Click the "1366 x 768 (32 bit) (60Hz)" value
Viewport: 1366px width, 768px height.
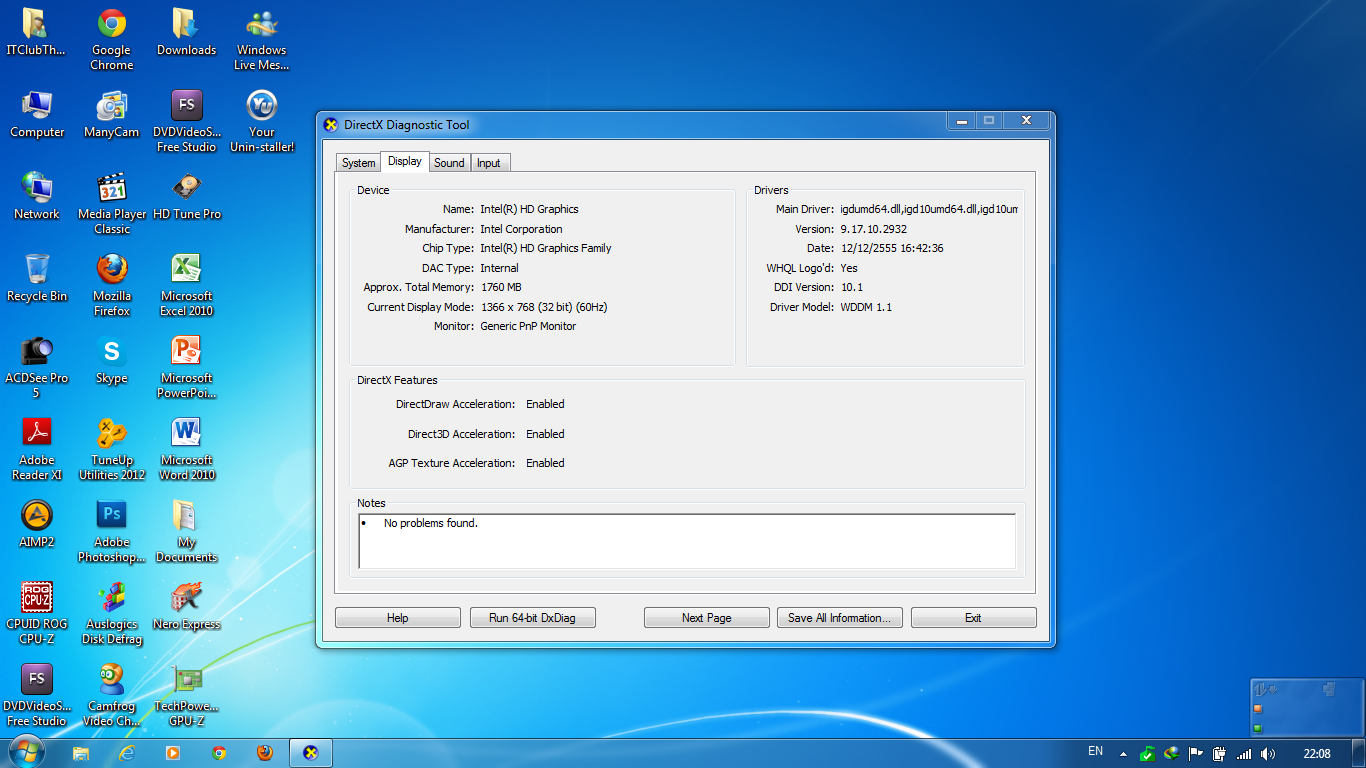pyautogui.click(x=544, y=307)
